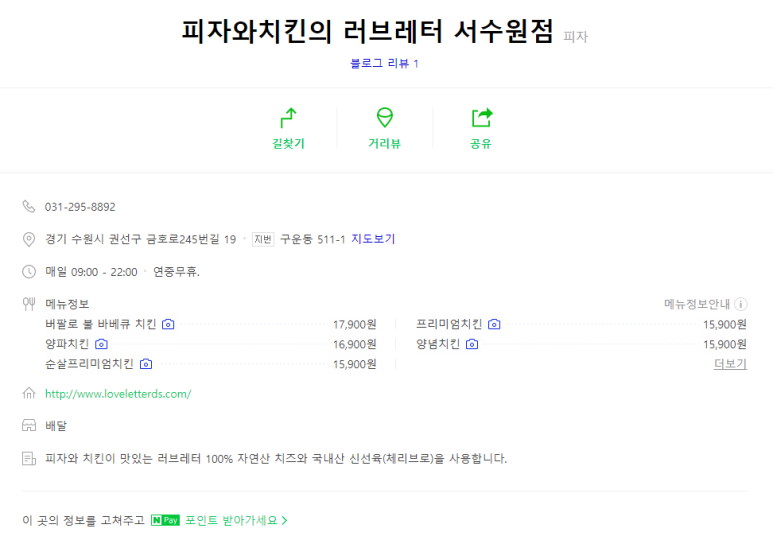This screenshot has width=773, height=540.
Task: Click the 17,900원 price
Action: [x=354, y=324]
